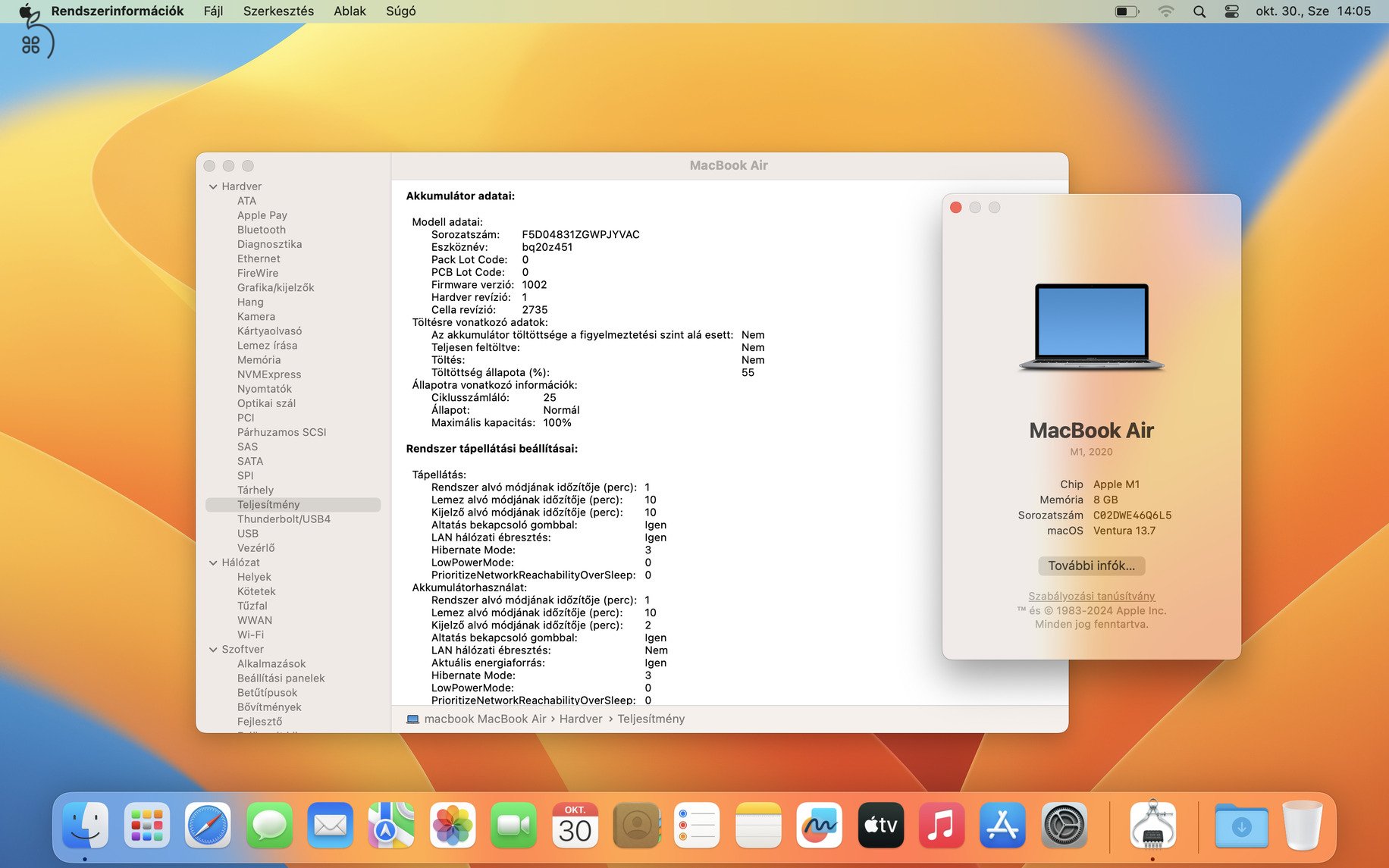Open Contacts app in the Dock
1389x868 pixels.
pos(636,825)
